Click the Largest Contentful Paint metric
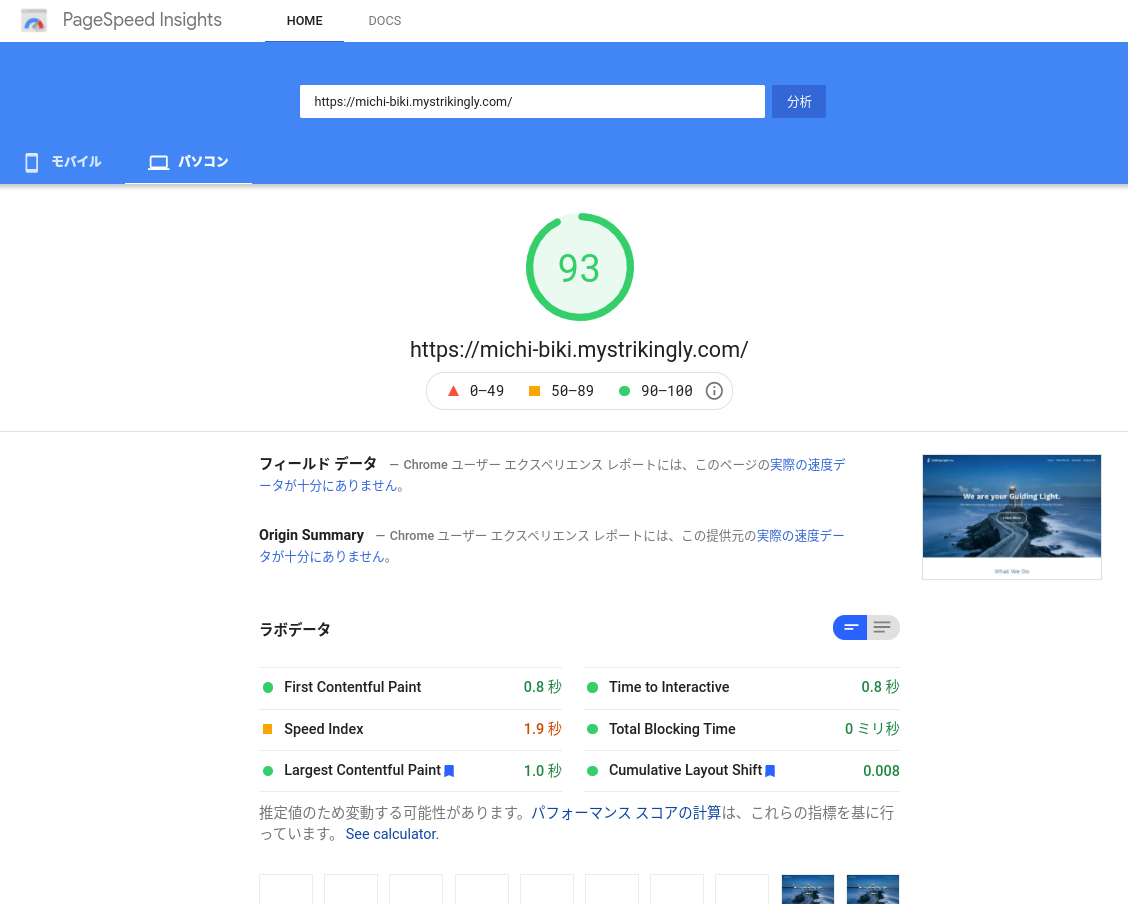 tap(411, 771)
